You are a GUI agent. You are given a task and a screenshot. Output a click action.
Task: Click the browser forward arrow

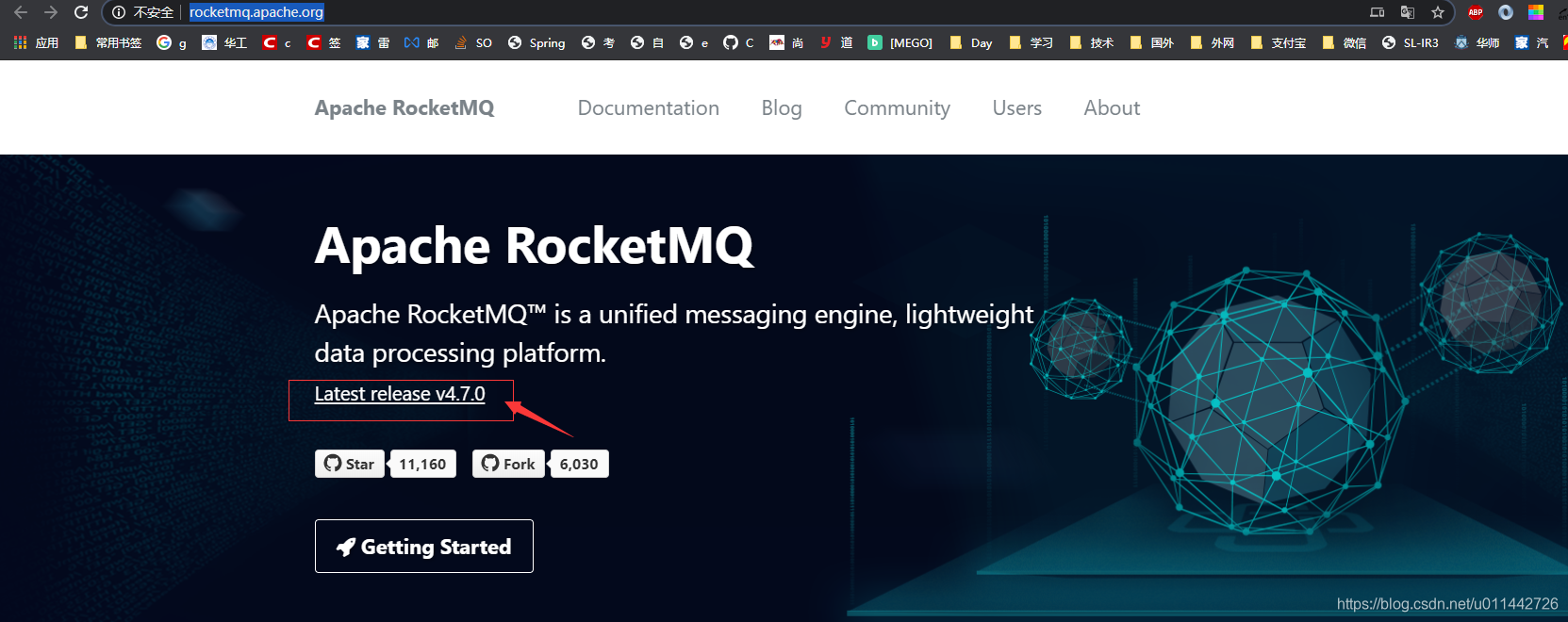[x=51, y=12]
